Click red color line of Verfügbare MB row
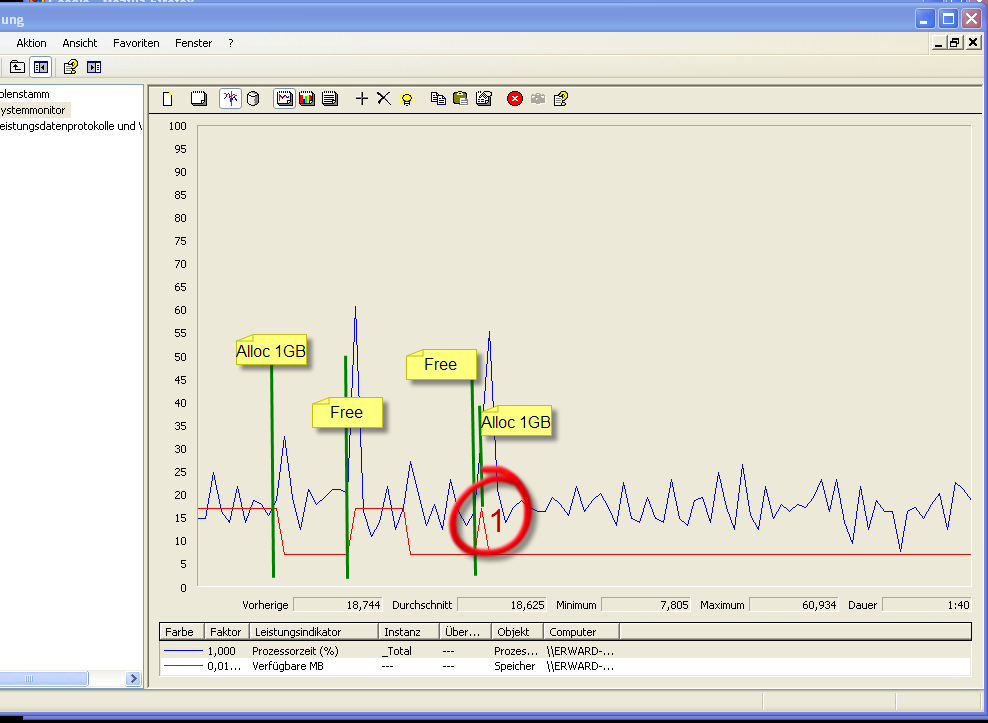This screenshot has width=988, height=723. click(x=183, y=666)
